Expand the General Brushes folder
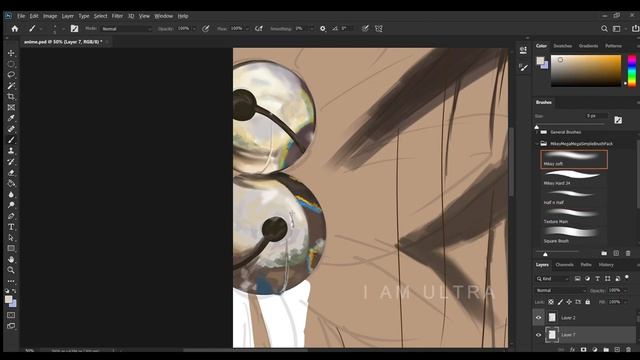 coord(537,132)
